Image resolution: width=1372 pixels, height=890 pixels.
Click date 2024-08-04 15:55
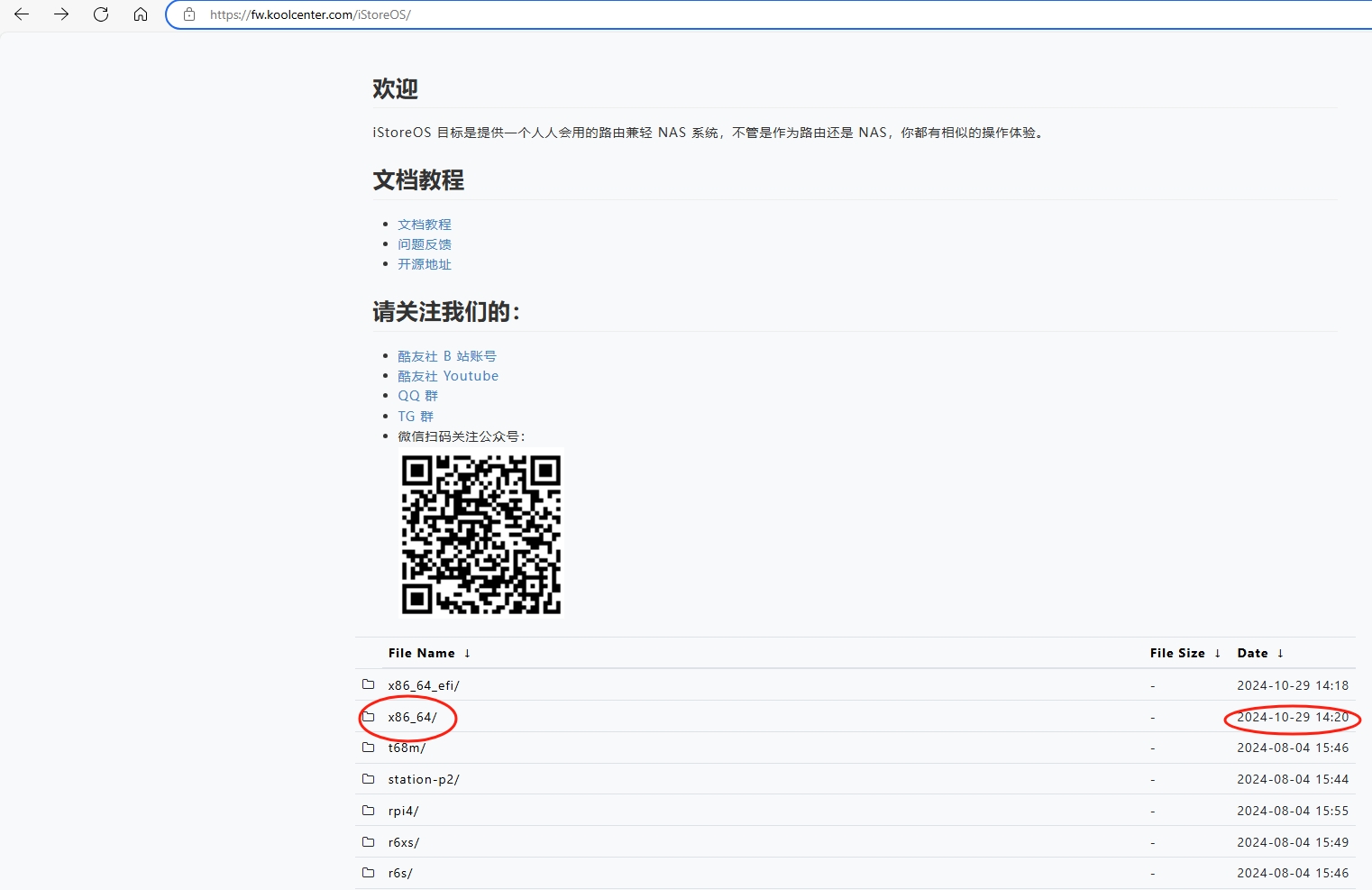coord(1293,811)
